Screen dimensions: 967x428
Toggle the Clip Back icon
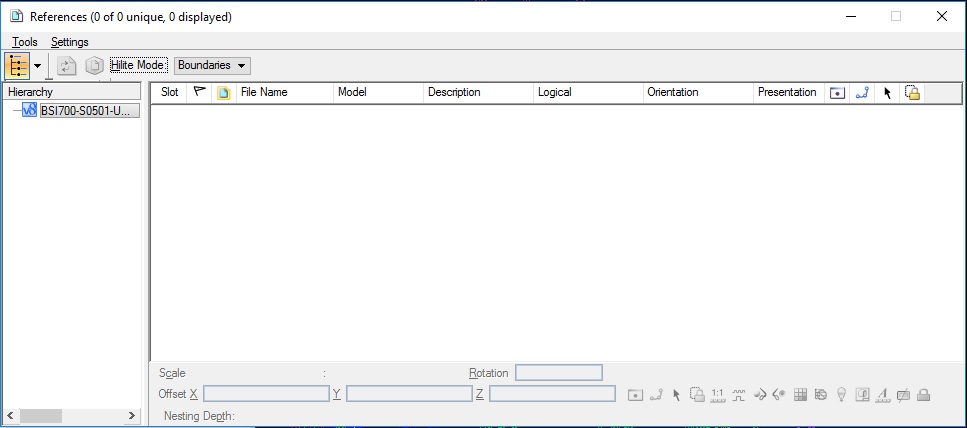click(759, 395)
